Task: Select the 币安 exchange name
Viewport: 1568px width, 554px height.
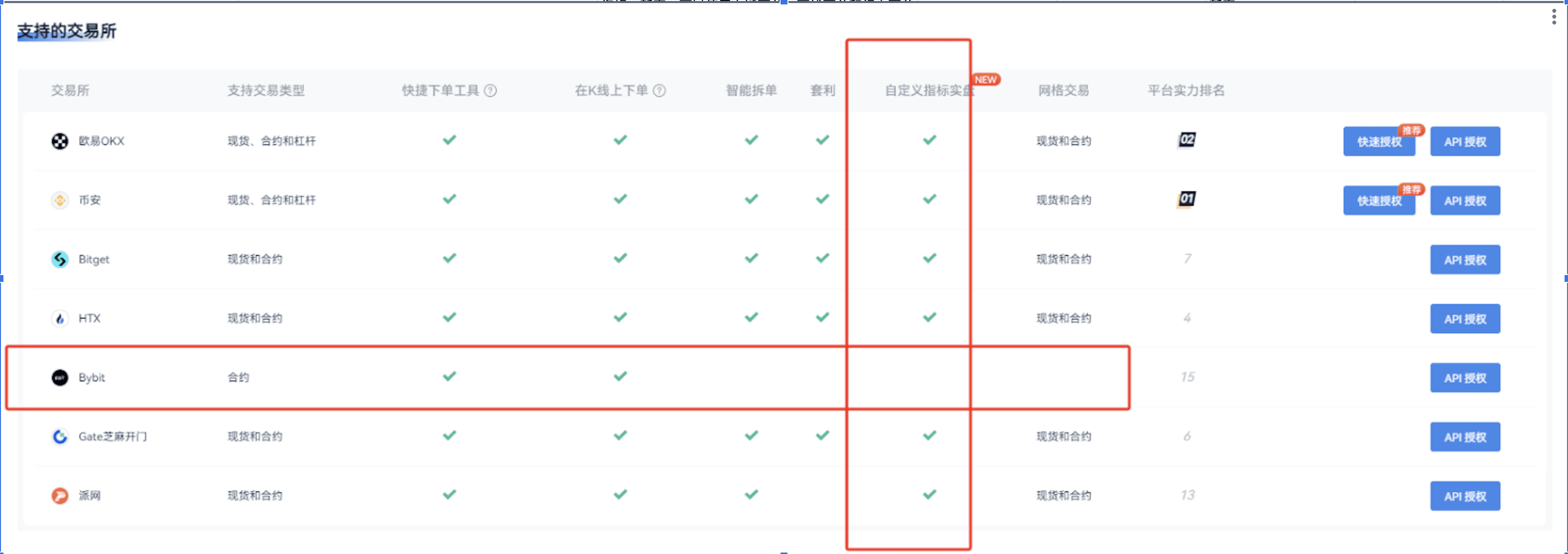Action: click(x=90, y=201)
